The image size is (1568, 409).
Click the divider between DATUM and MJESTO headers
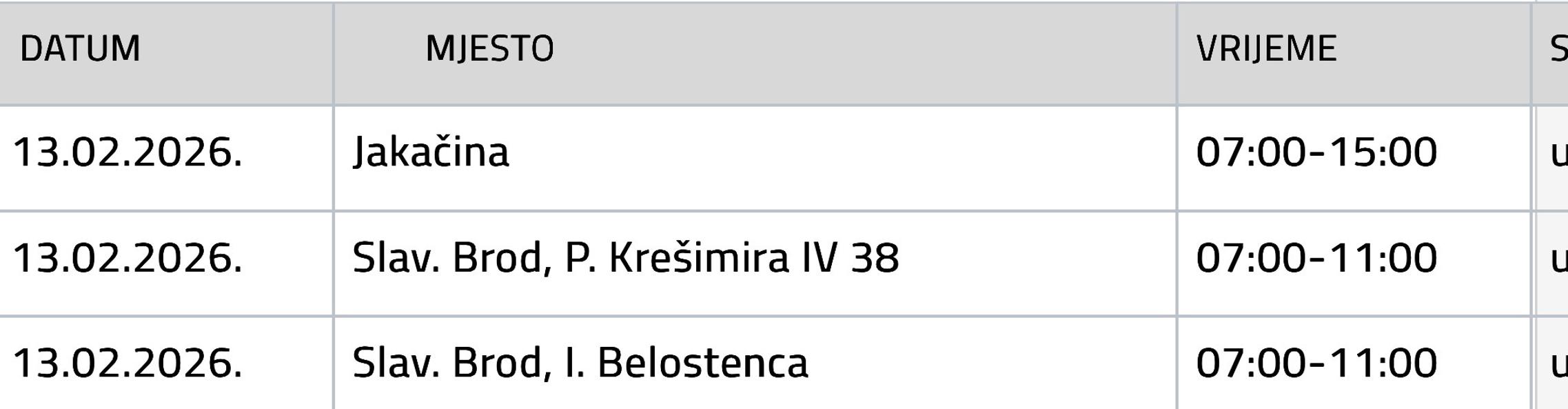tap(334, 53)
